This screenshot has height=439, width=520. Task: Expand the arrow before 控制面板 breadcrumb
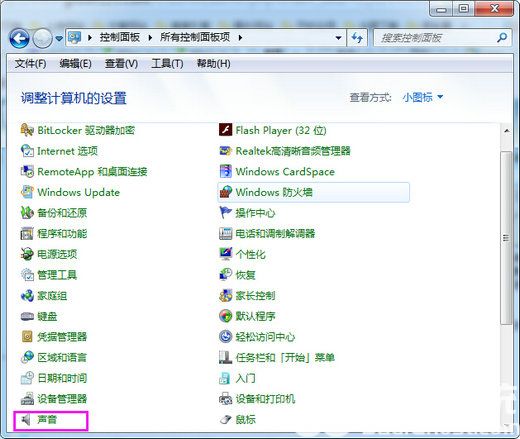tap(90, 38)
